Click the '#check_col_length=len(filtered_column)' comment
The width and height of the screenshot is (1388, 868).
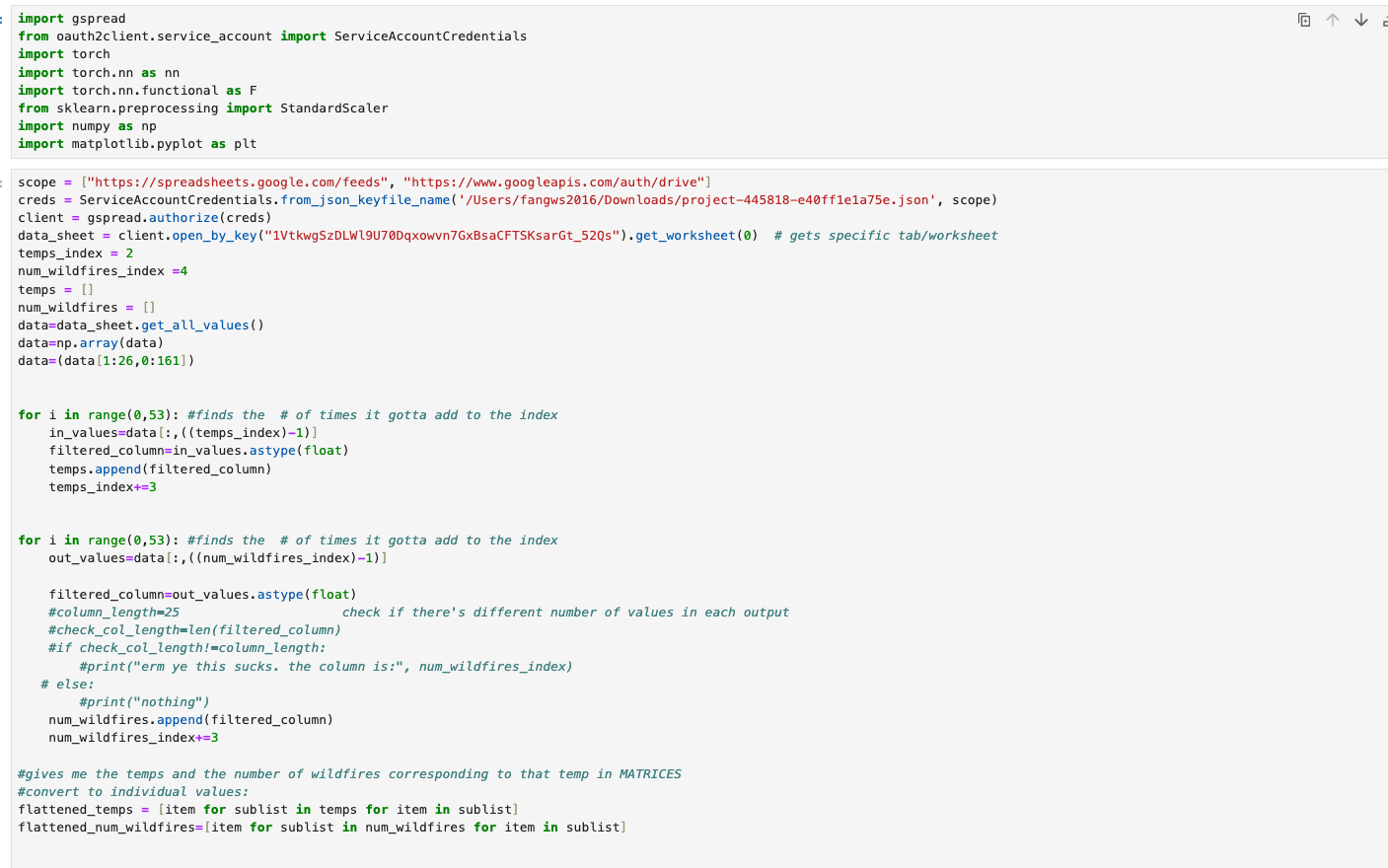(195, 630)
